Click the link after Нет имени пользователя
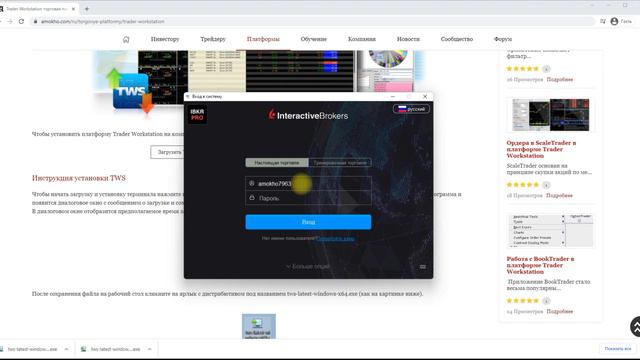This screenshot has height=360, width=640. pyautogui.click(x=335, y=238)
